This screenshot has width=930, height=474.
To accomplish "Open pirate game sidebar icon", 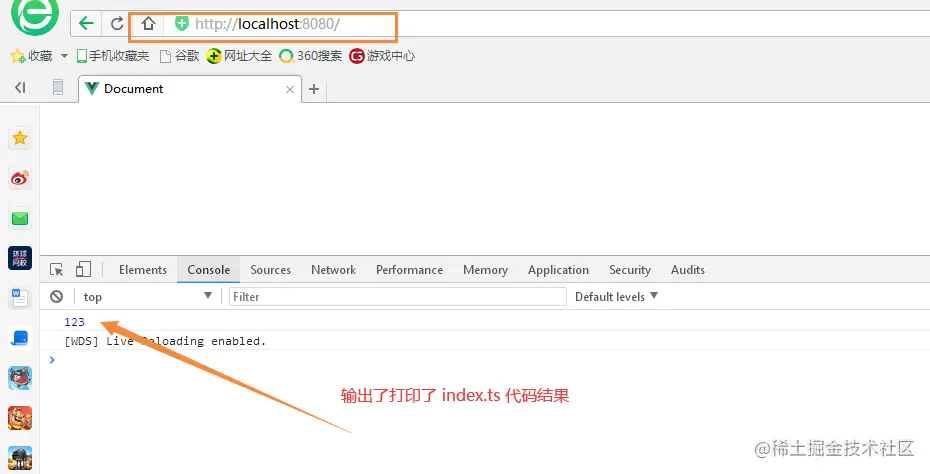I will (x=20, y=378).
